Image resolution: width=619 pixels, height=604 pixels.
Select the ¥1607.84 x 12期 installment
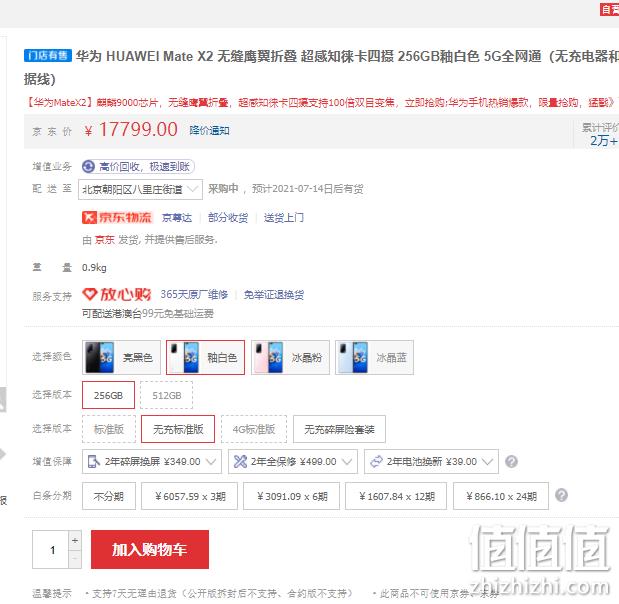[x=396, y=496]
